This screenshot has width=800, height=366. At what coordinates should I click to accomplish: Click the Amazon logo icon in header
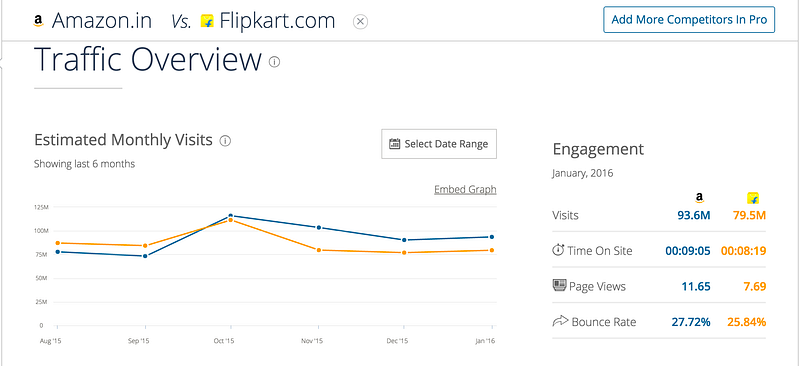click(38, 21)
